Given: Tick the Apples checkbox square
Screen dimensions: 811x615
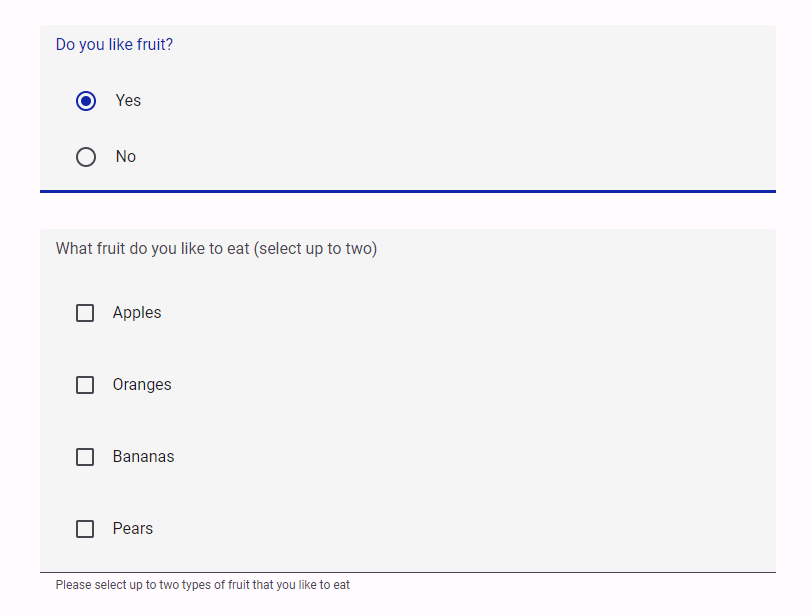Looking at the screenshot, I should (85, 313).
